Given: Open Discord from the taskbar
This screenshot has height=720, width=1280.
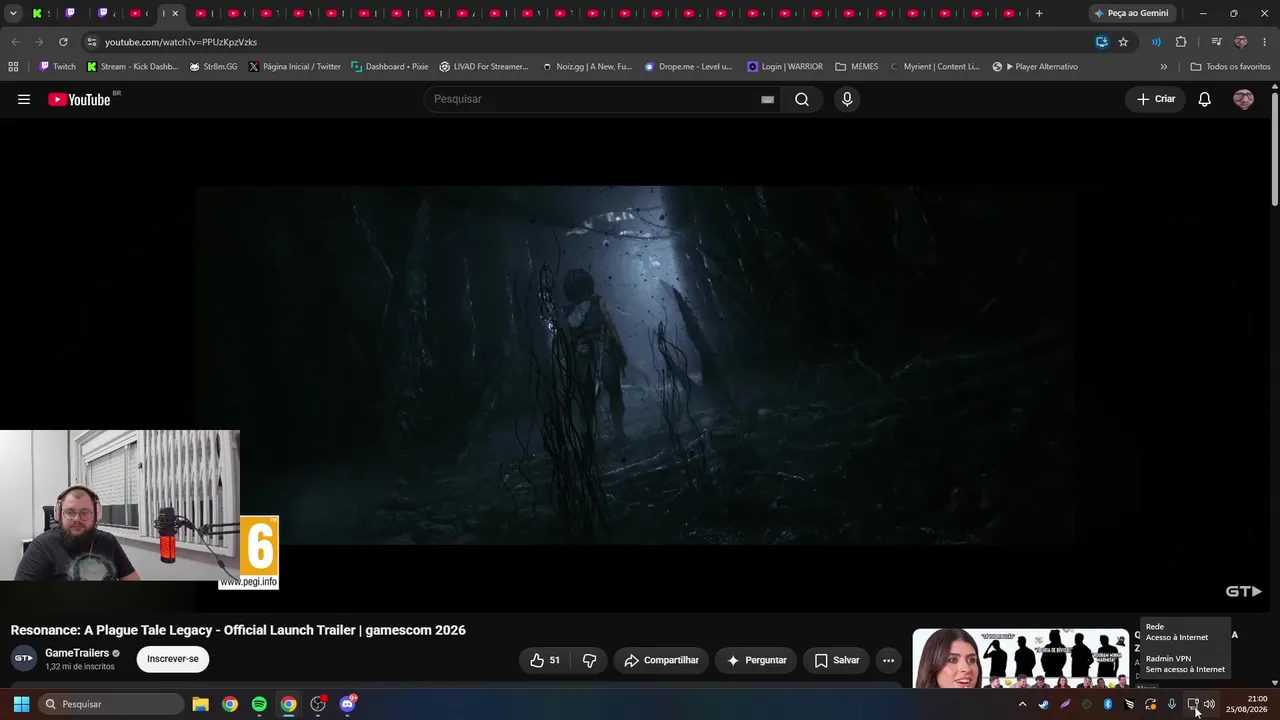Looking at the screenshot, I should [347, 704].
